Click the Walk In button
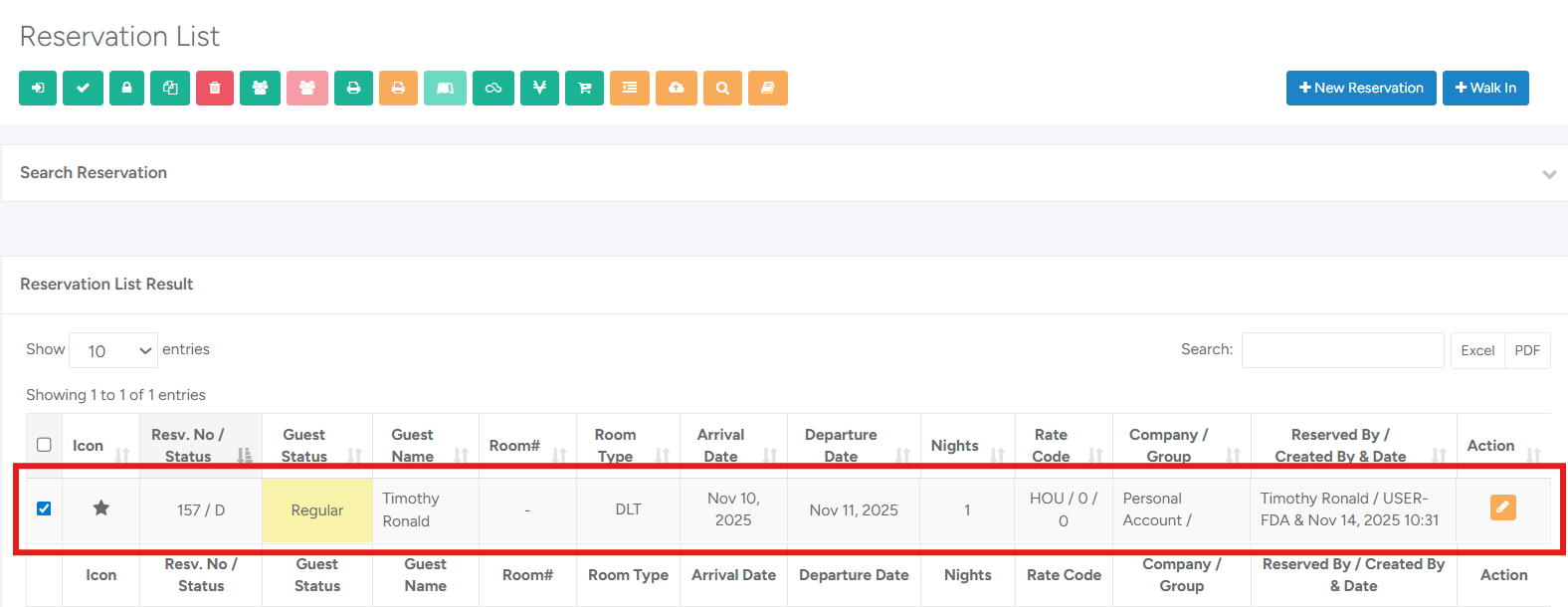Screen dimensions: 1568x607 coord(1484,88)
